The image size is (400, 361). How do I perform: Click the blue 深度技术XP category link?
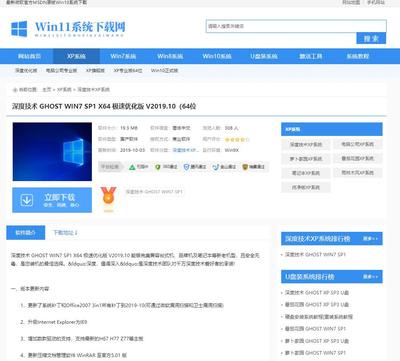[x=185, y=150]
